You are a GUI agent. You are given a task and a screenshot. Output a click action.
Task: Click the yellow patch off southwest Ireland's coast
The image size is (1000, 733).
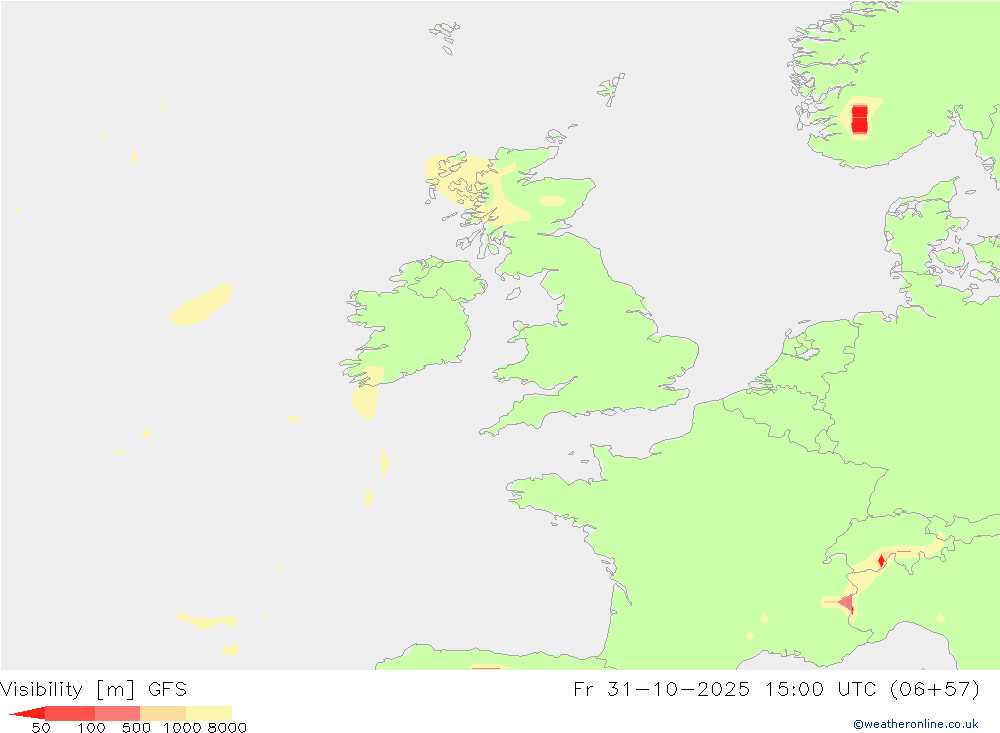pos(366,402)
